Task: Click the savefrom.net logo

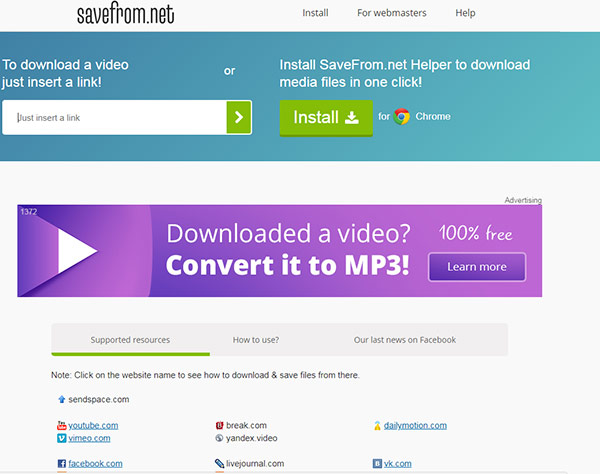Action: click(126, 13)
